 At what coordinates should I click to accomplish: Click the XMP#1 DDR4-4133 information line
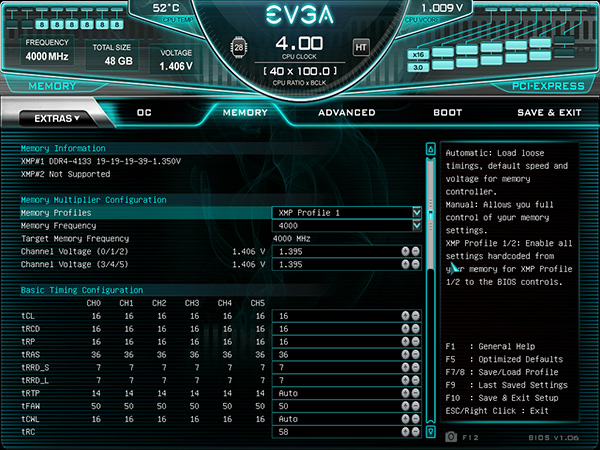(x=101, y=161)
